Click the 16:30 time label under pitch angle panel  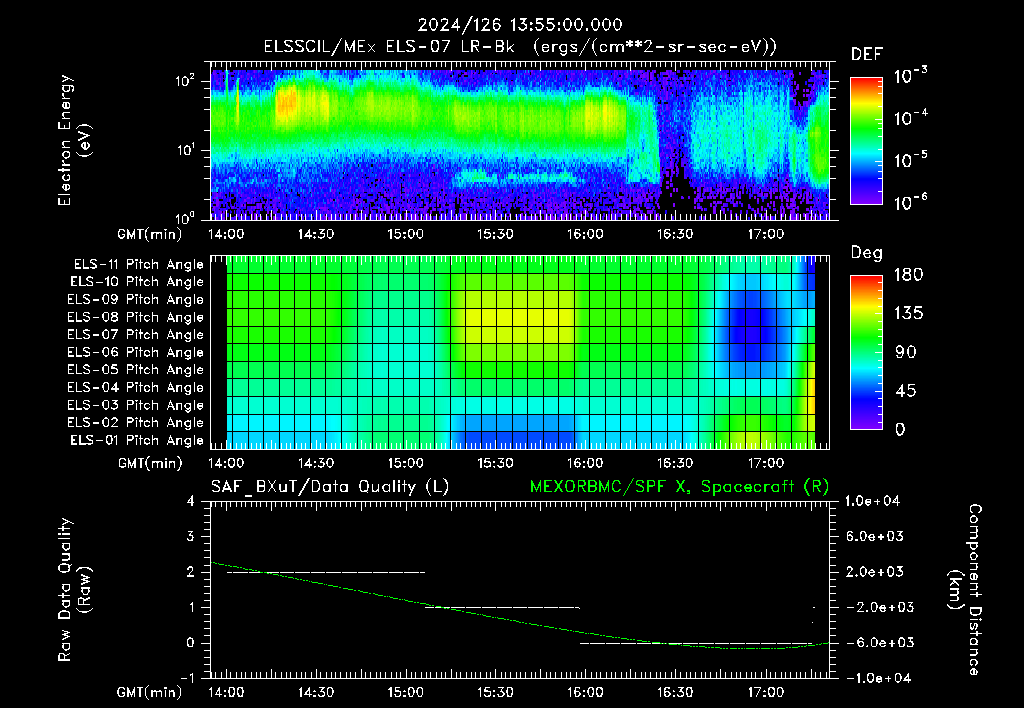click(675, 463)
